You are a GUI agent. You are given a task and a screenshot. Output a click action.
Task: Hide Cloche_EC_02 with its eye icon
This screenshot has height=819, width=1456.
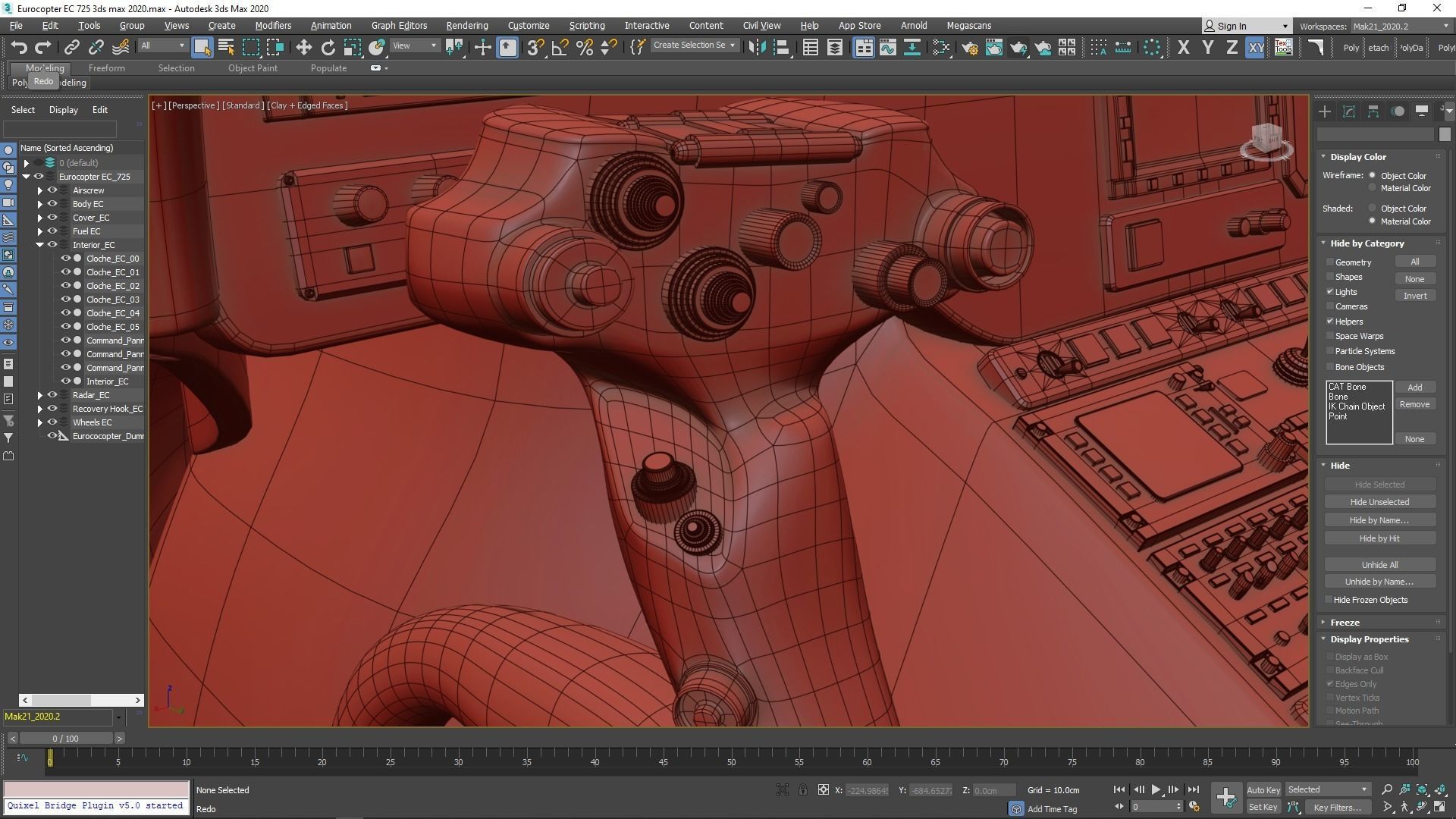(66, 286)
